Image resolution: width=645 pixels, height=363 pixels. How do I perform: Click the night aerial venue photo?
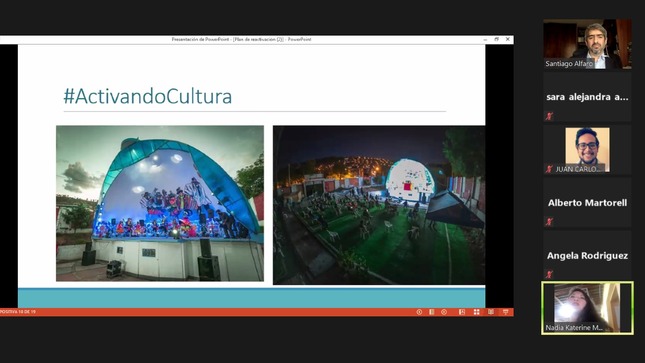click(379, 205)
